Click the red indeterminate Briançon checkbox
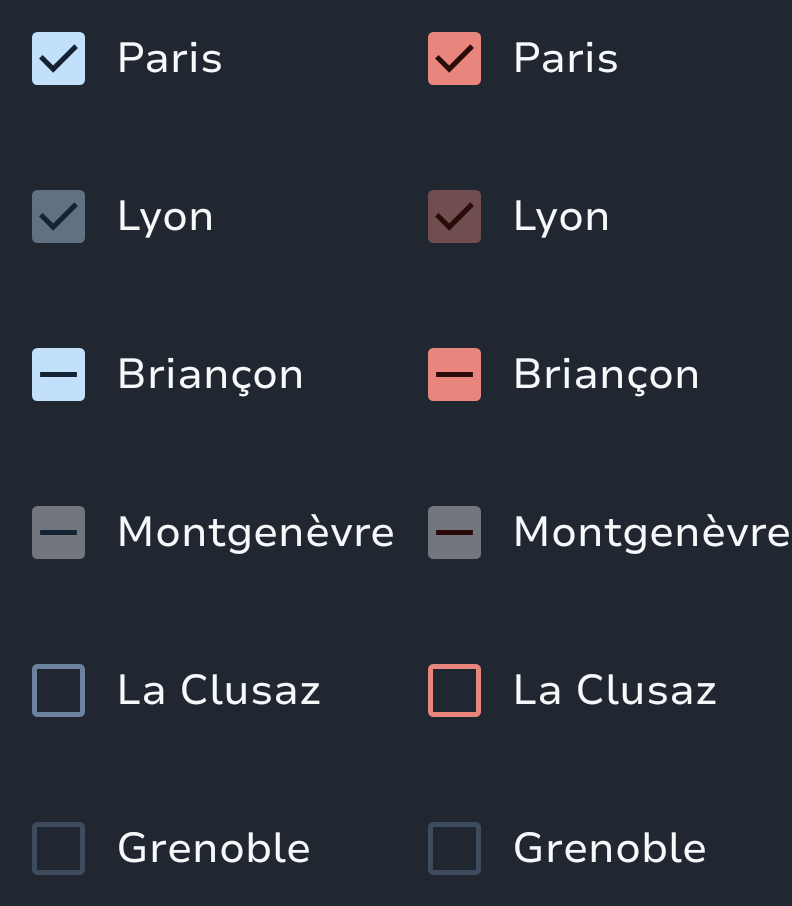 tap(454, 374)
